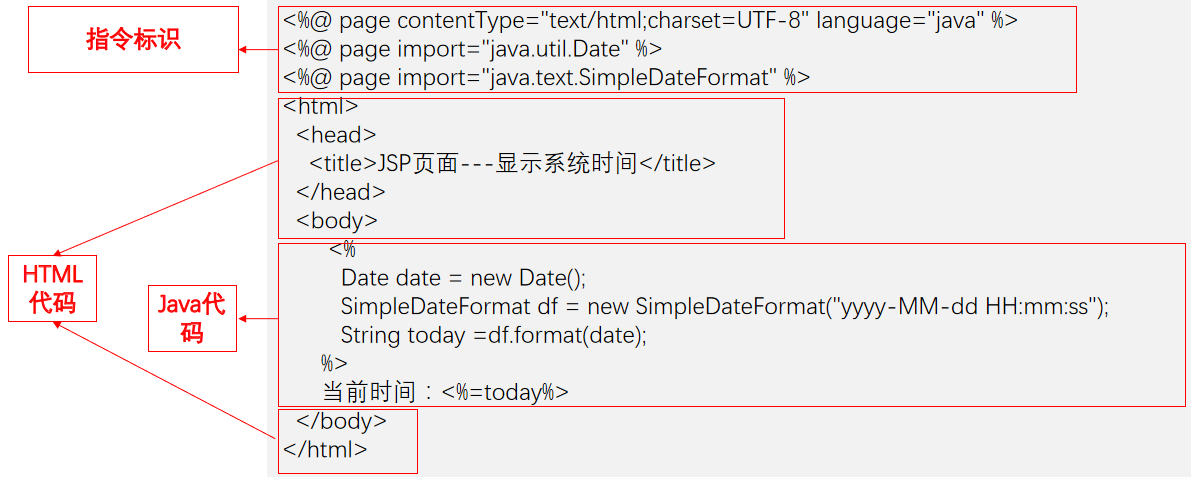Image resolution: width=1191 pixels, height=481 pixels.
Task: Click the Java代码 label box
Action: tap(192, 318)
